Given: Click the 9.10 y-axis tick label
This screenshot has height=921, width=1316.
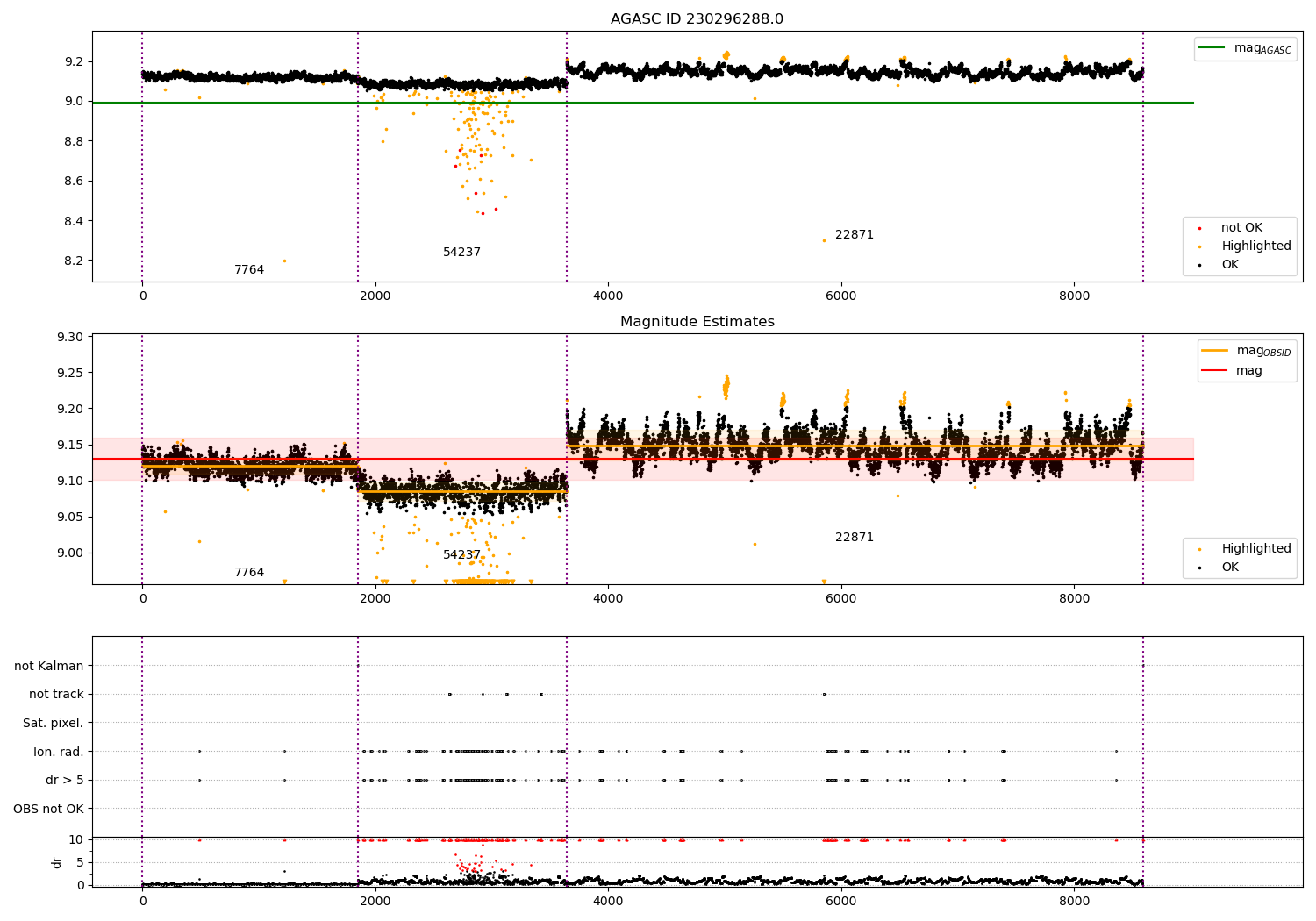Looking at the screenshot, I should 69,481.
